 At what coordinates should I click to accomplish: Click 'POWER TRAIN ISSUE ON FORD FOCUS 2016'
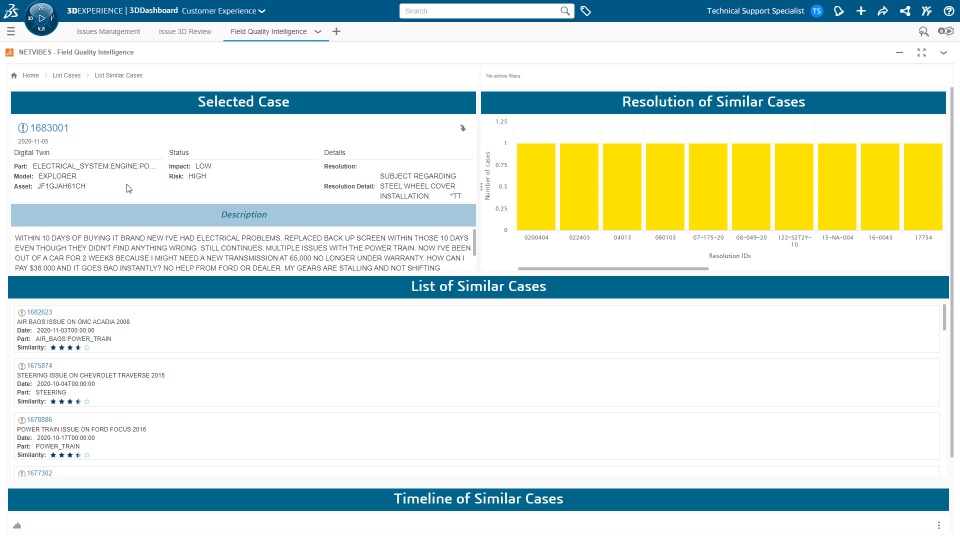[81, 429]
